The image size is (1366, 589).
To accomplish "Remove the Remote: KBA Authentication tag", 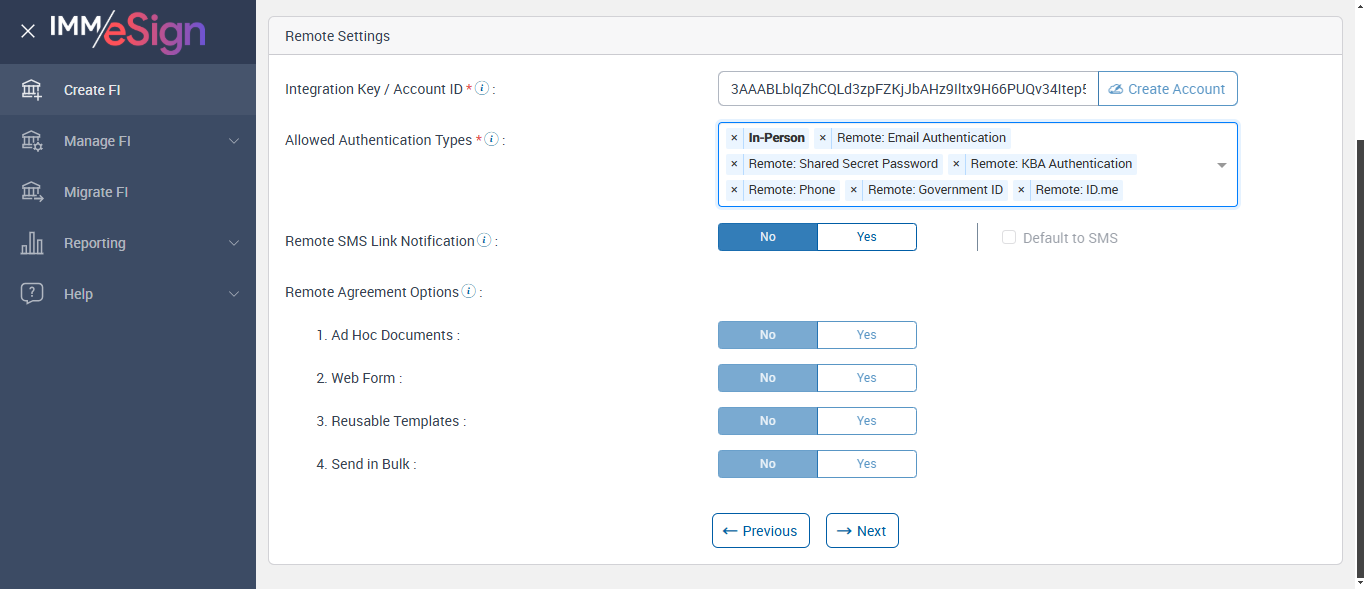I will pos(956,164).
